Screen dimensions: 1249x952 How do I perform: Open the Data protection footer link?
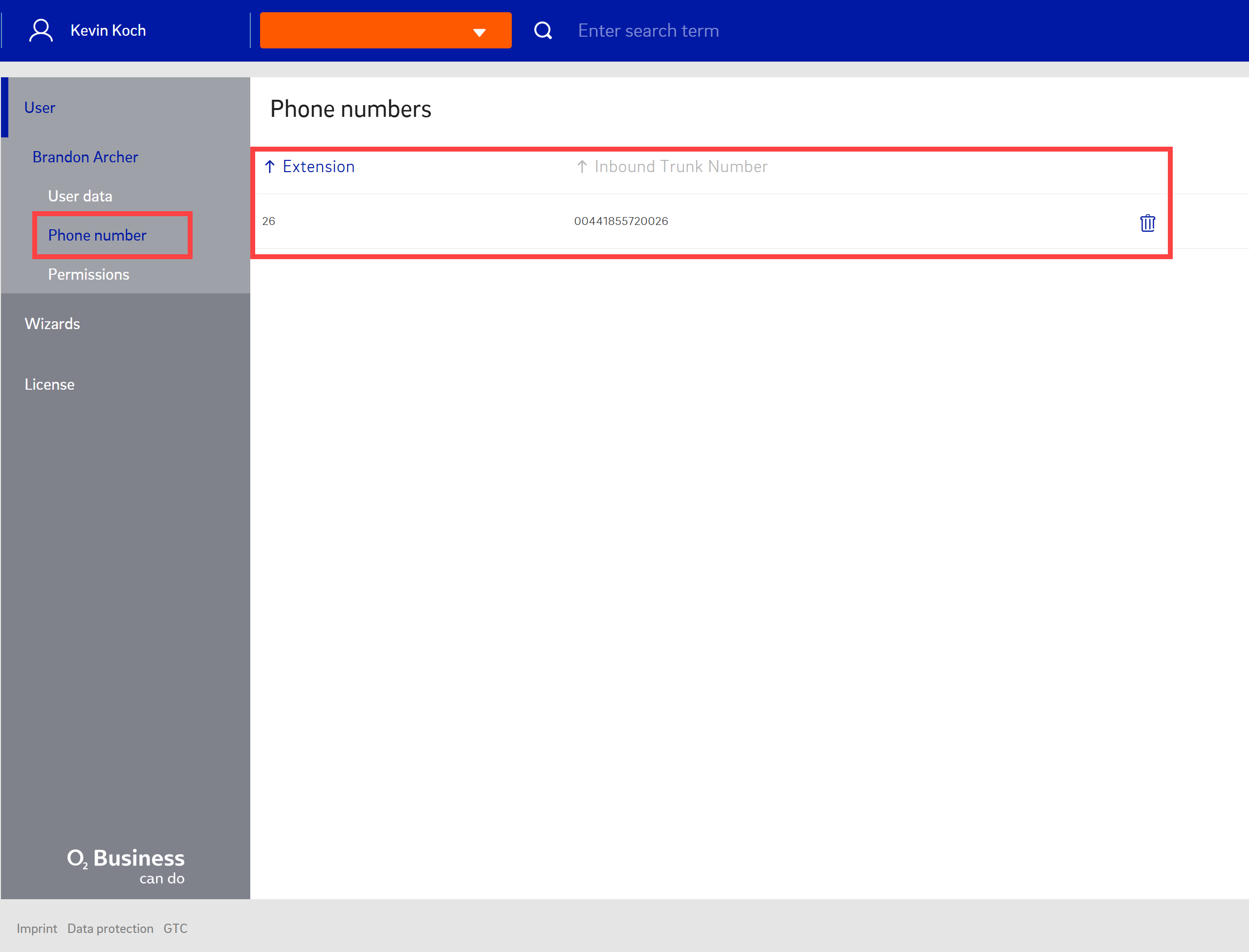tap(110, 928)
